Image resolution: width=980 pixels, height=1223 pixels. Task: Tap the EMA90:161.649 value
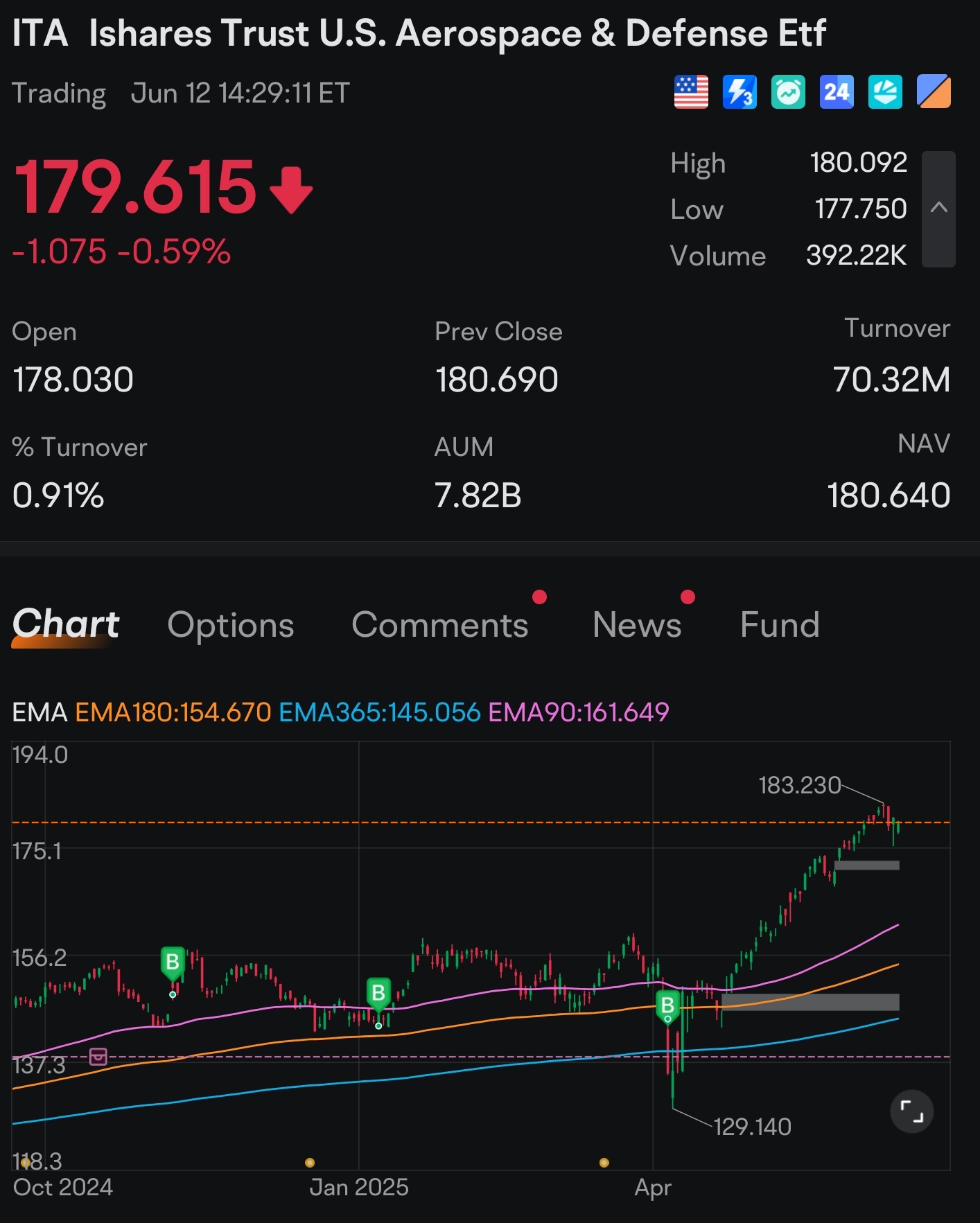(579, 712)
